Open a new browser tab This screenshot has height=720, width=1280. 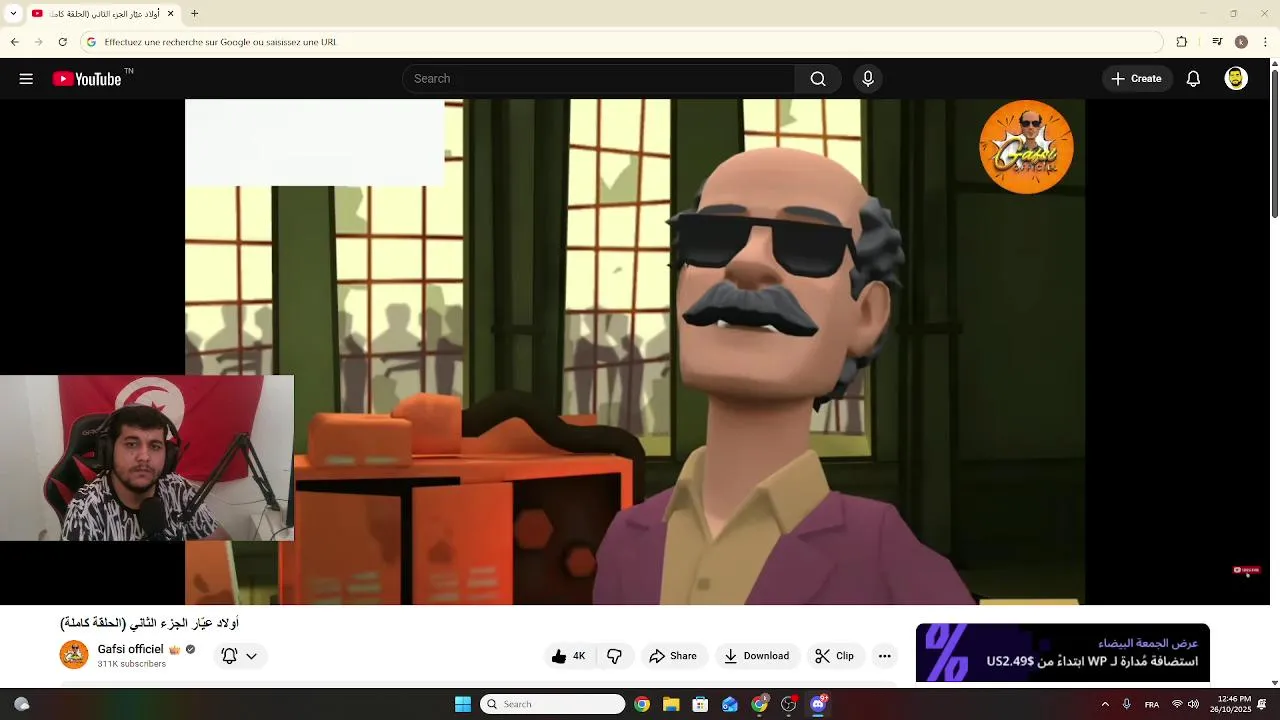[195, 13]
